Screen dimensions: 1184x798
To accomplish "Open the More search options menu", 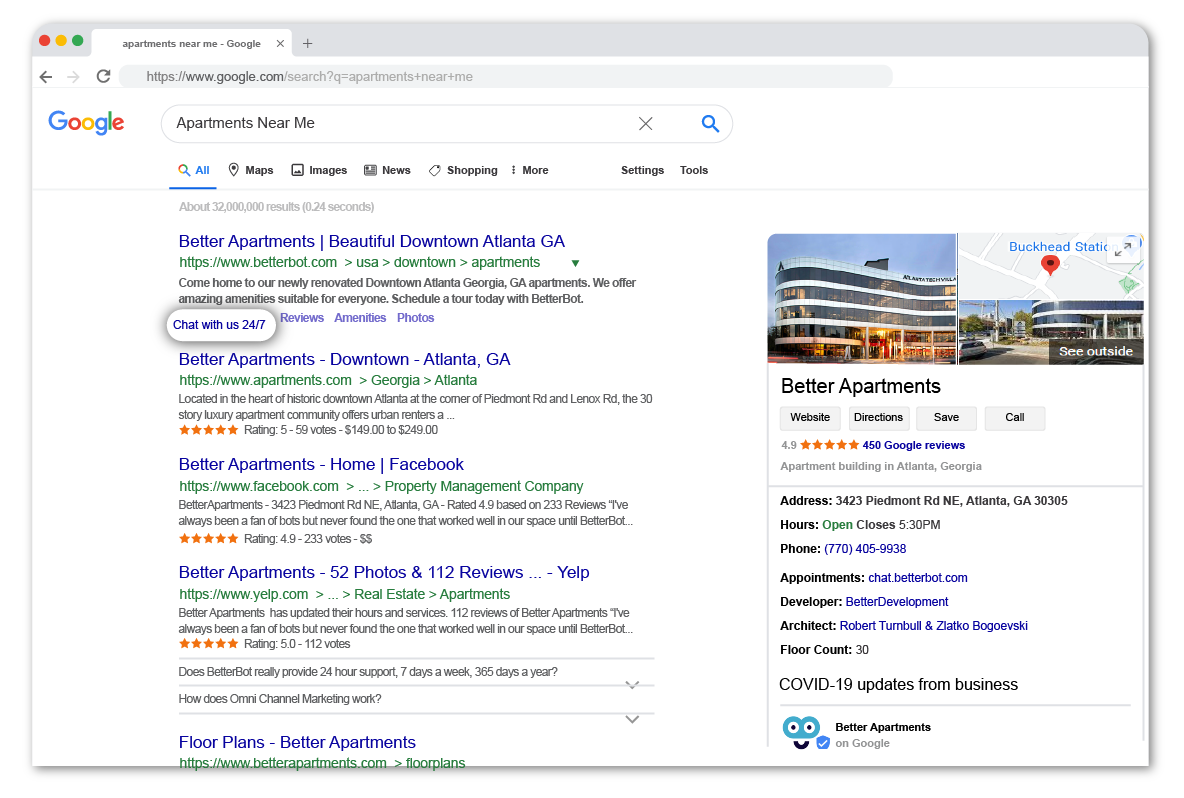I will 530,171.
